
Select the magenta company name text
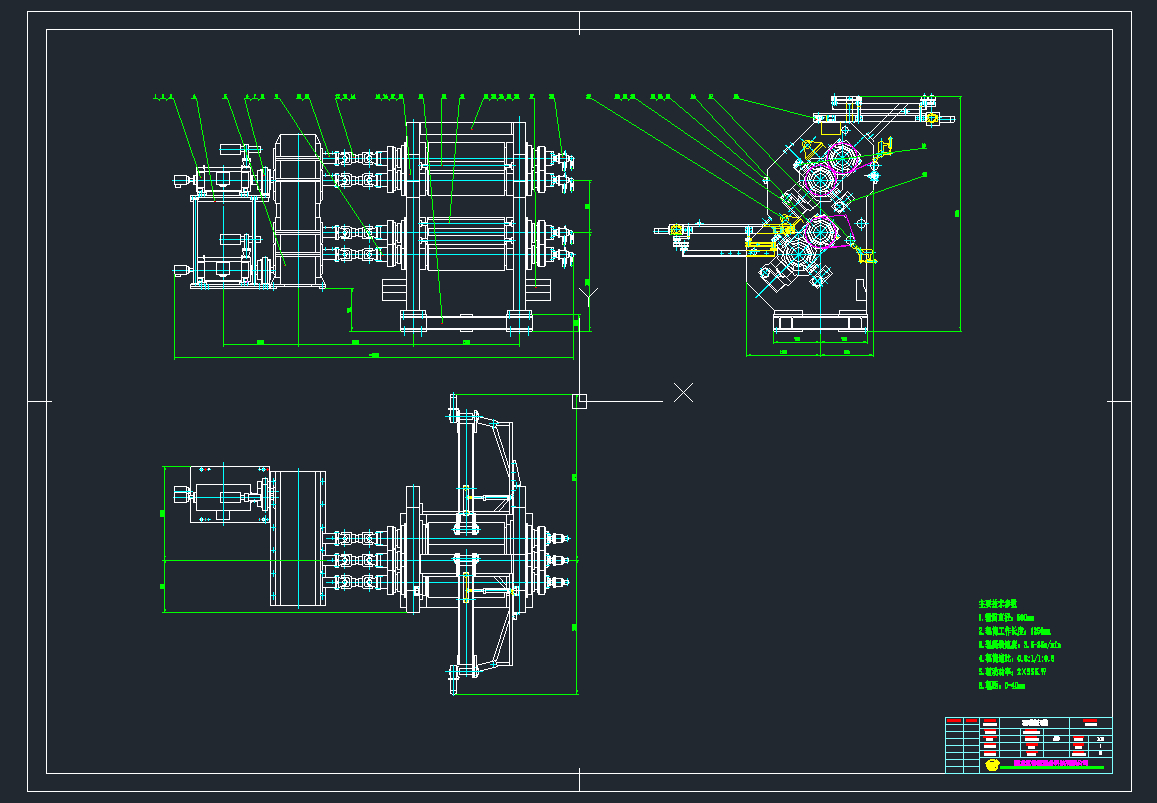point(1050,761)
